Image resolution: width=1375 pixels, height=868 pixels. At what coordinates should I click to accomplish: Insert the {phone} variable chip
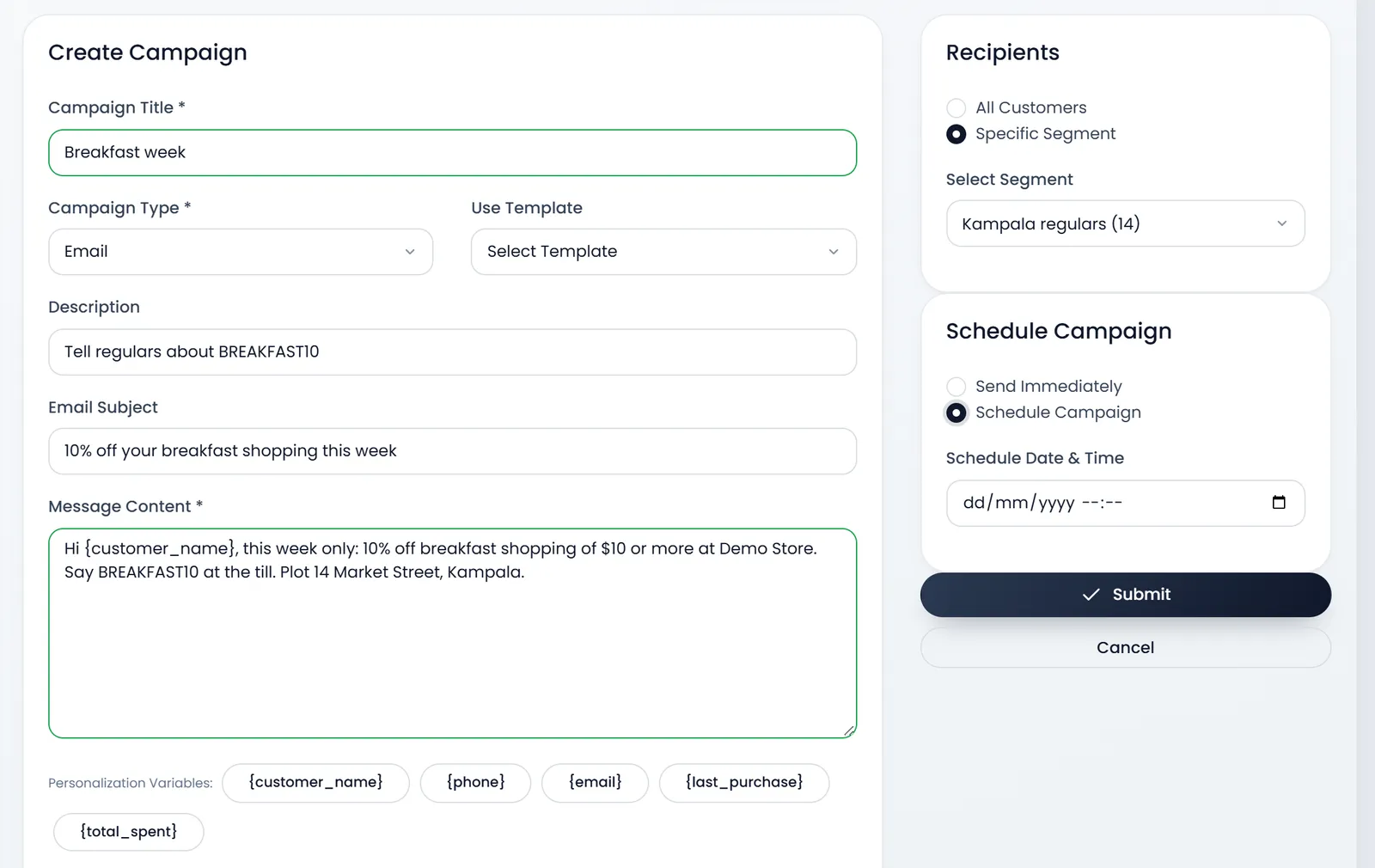[x=475, y=783]
